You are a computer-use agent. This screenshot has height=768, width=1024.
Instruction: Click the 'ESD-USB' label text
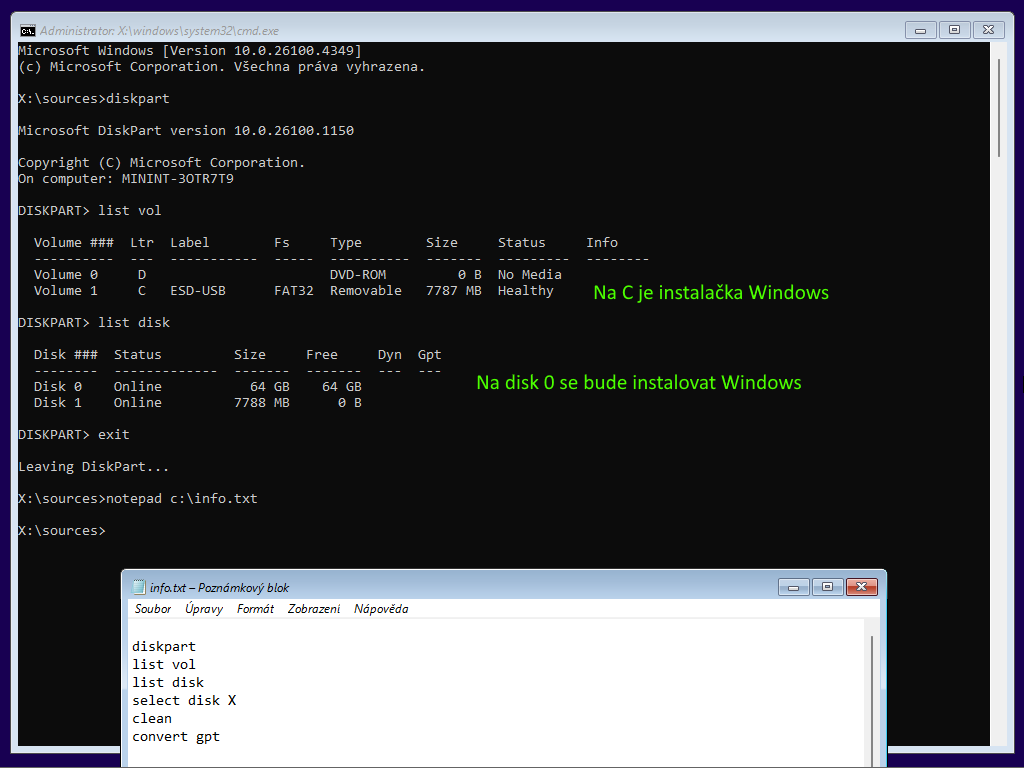(x=198, y=291)
